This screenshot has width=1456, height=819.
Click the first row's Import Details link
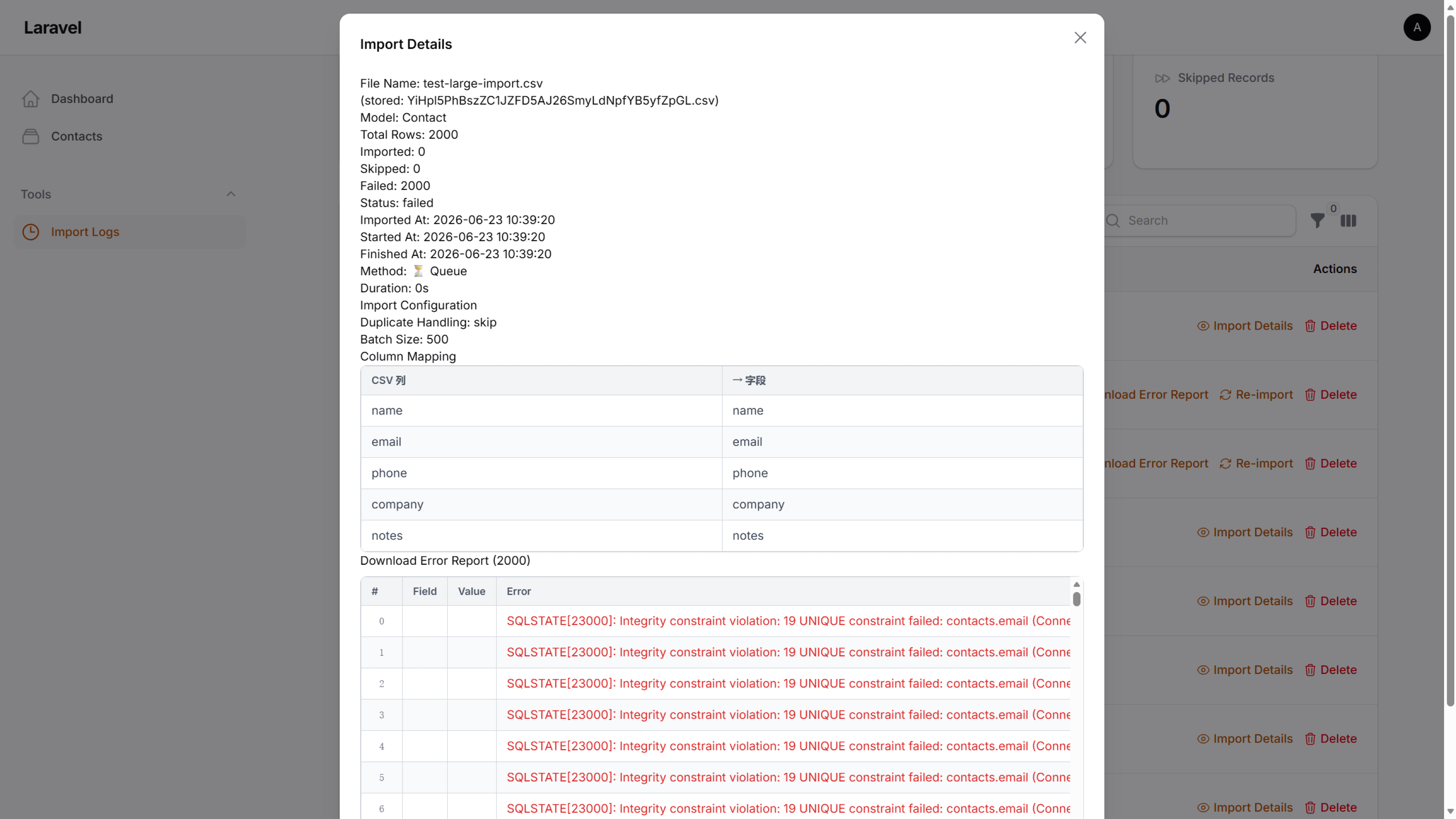click(1245, 326)
